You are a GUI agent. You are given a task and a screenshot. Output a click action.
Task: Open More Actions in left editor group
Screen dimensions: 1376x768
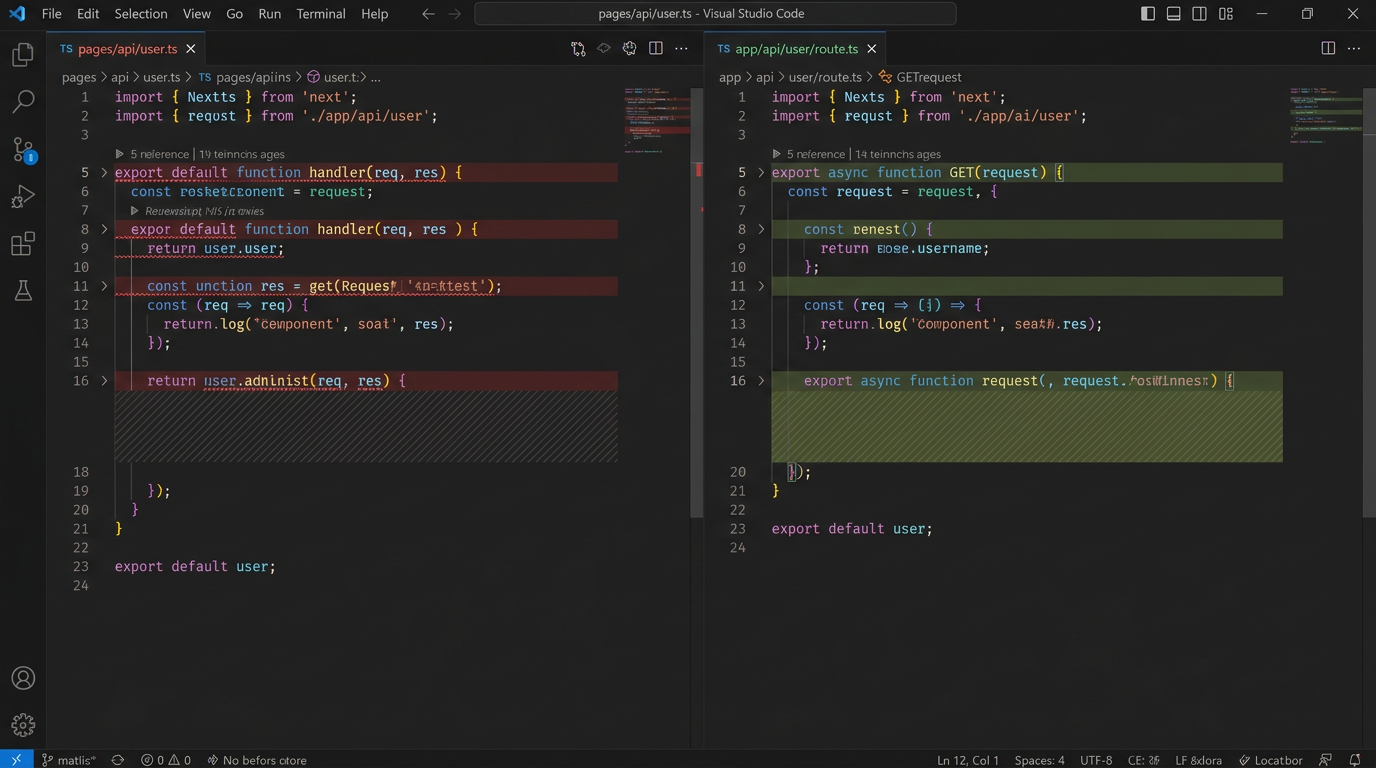click(682, 48)
